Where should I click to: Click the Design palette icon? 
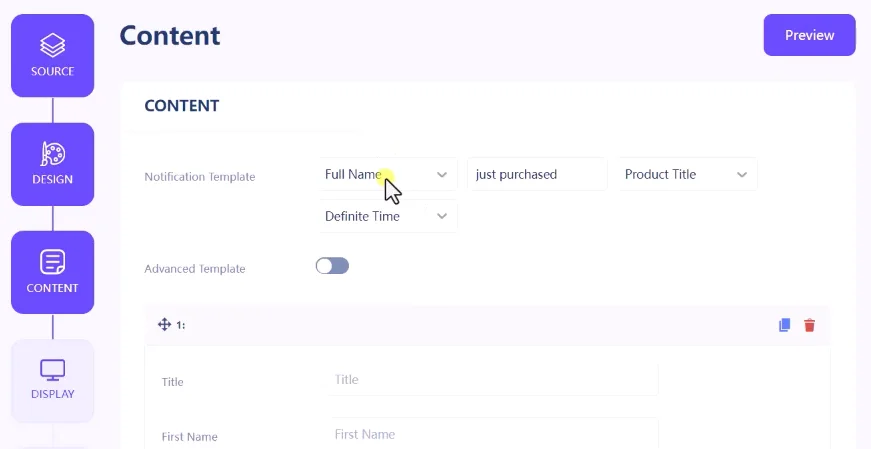point(53,154)
